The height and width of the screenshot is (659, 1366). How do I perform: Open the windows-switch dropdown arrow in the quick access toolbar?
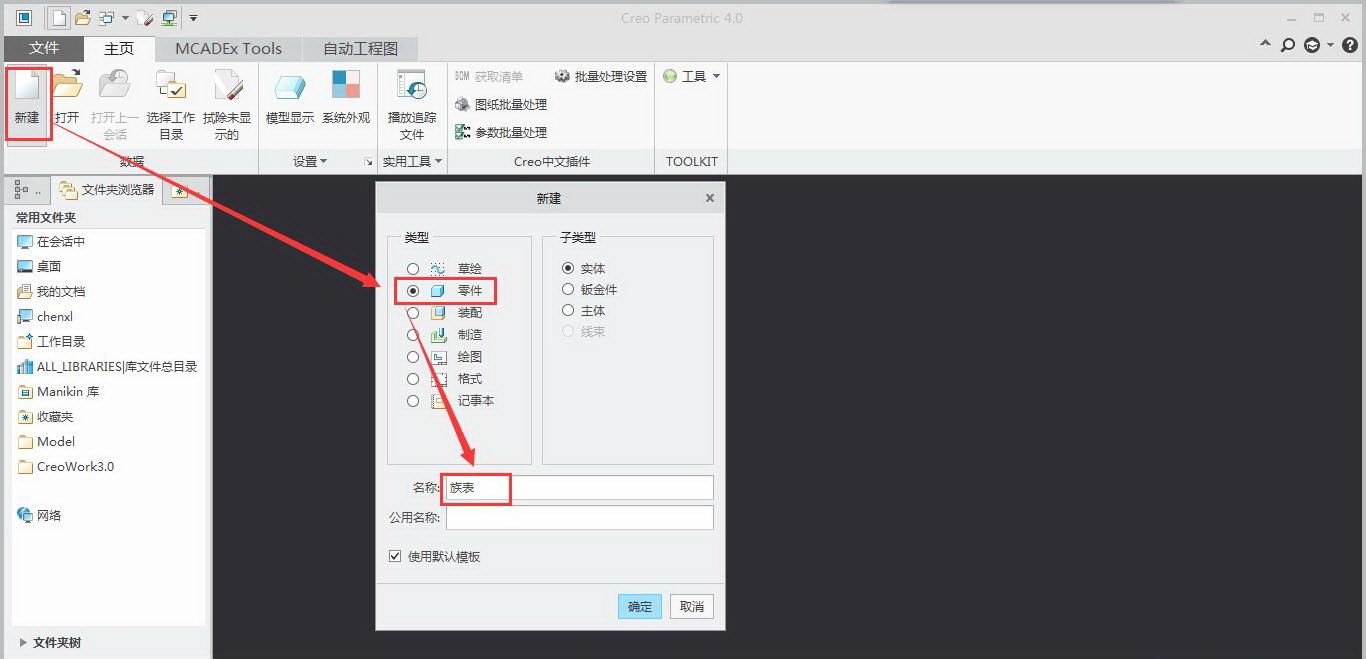pos(125,18)
